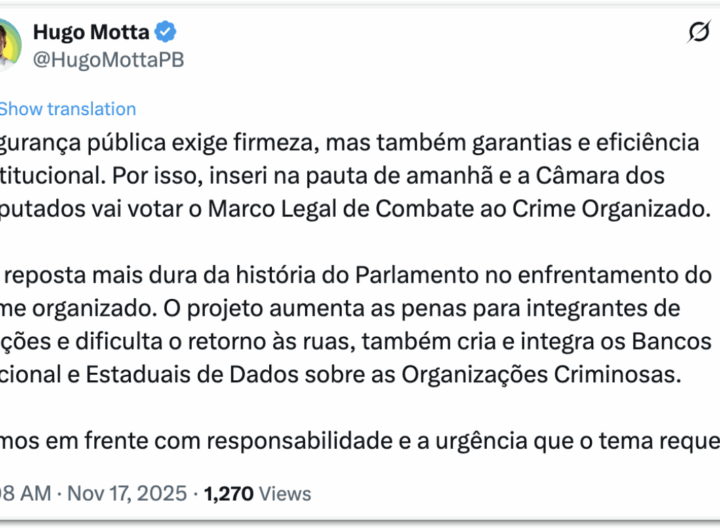Click the words "Organizações Criminosas" in the tweet
The width and height of the screenshot is (720, 530).
pyautogui.click(x=530, y=374)
